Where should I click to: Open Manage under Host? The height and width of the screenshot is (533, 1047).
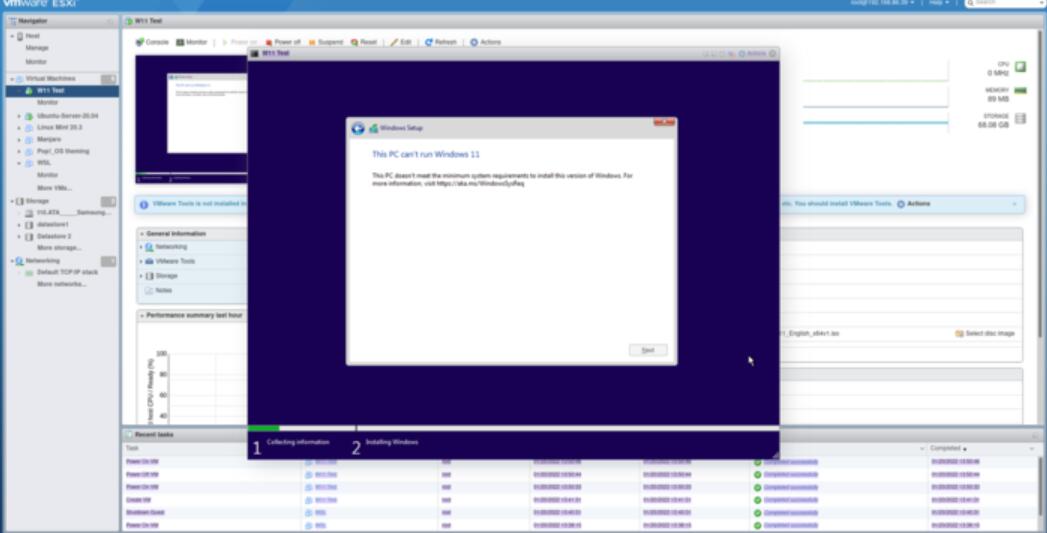(x=37, y=48)
